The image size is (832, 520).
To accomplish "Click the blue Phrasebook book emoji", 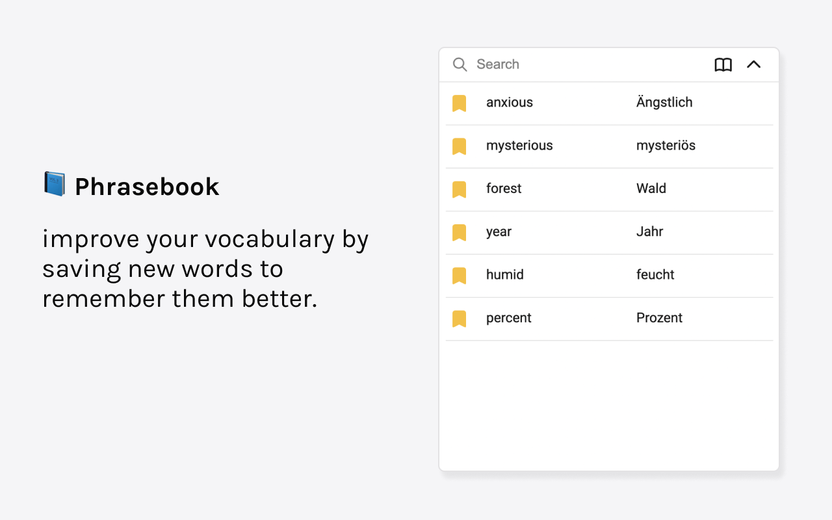I will coord(55,184).
